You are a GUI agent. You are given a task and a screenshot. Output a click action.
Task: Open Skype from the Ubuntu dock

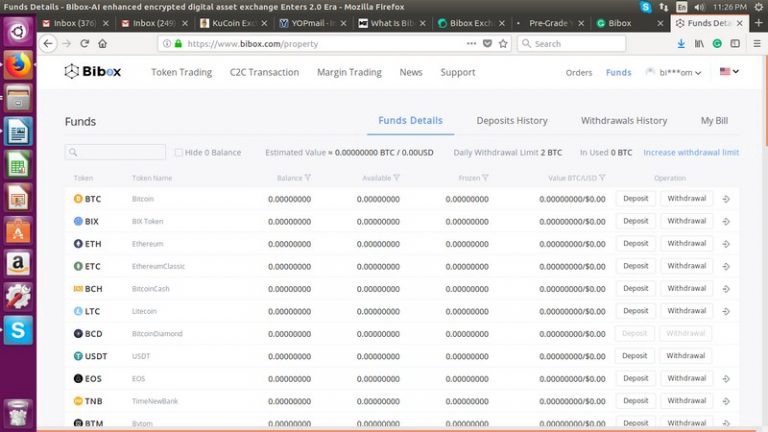18,330
